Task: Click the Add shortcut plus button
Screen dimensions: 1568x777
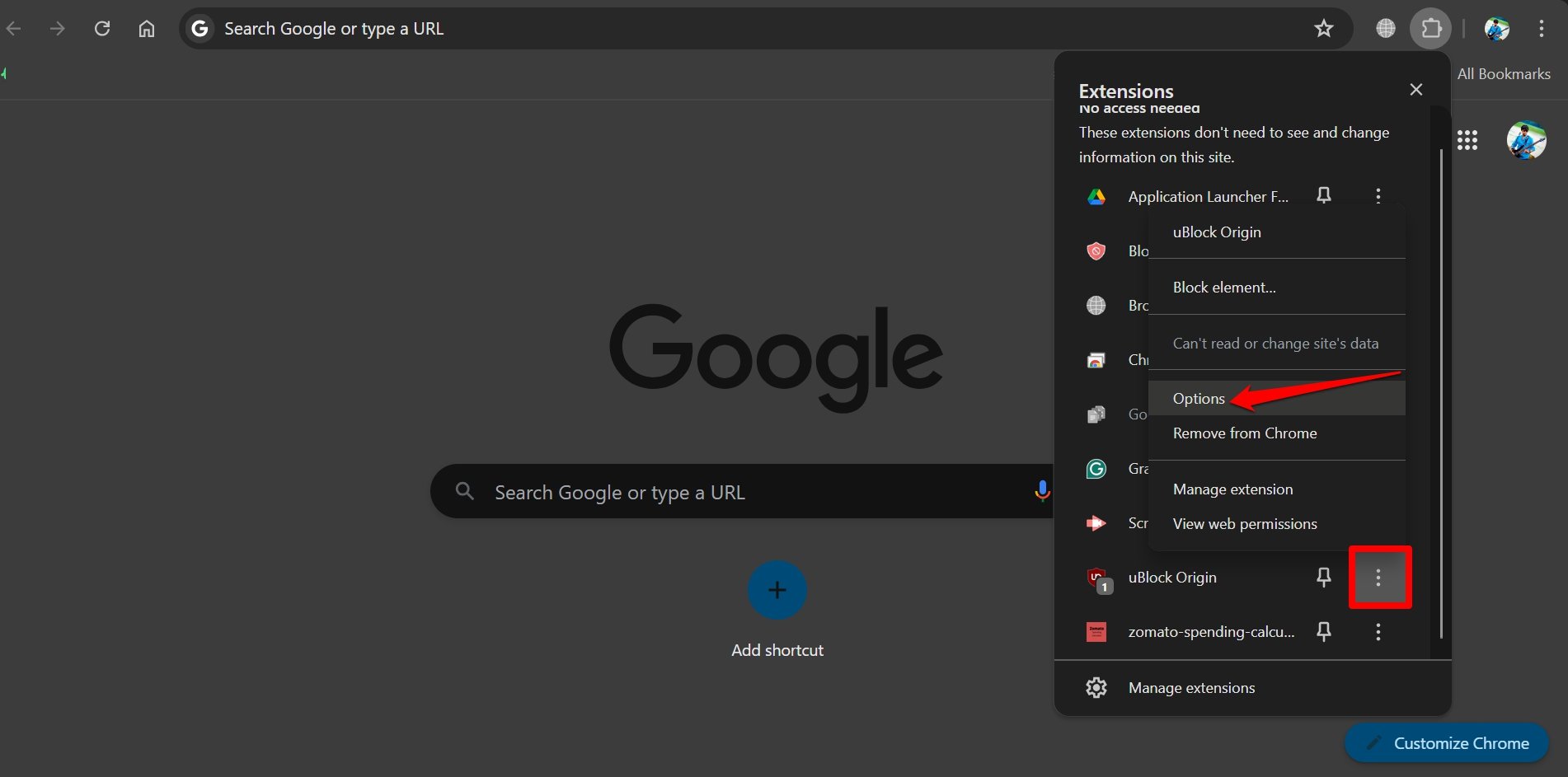Action: pyautogui.click(x=777, y=590)
